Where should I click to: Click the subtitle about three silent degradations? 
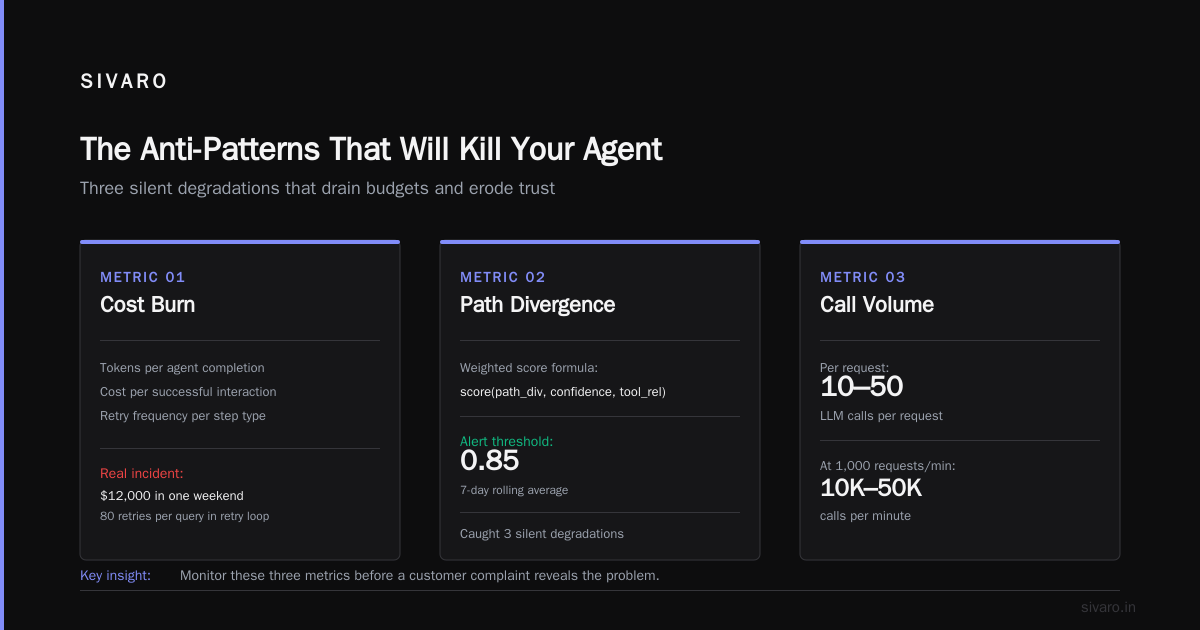317,188
